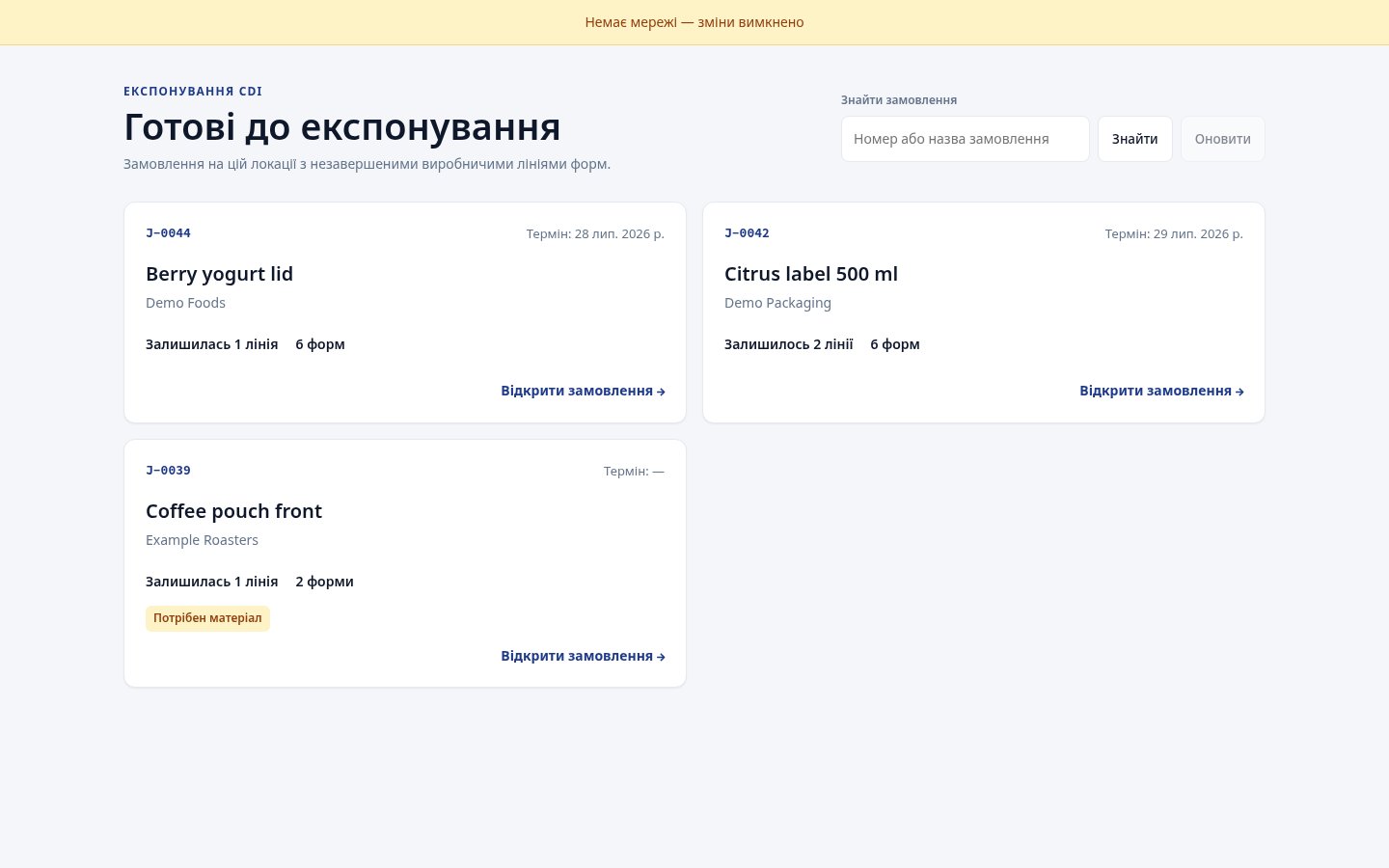1389x868 pixels.
Task: Click Залишилось 2 лінії text
Action: [789, 344]
